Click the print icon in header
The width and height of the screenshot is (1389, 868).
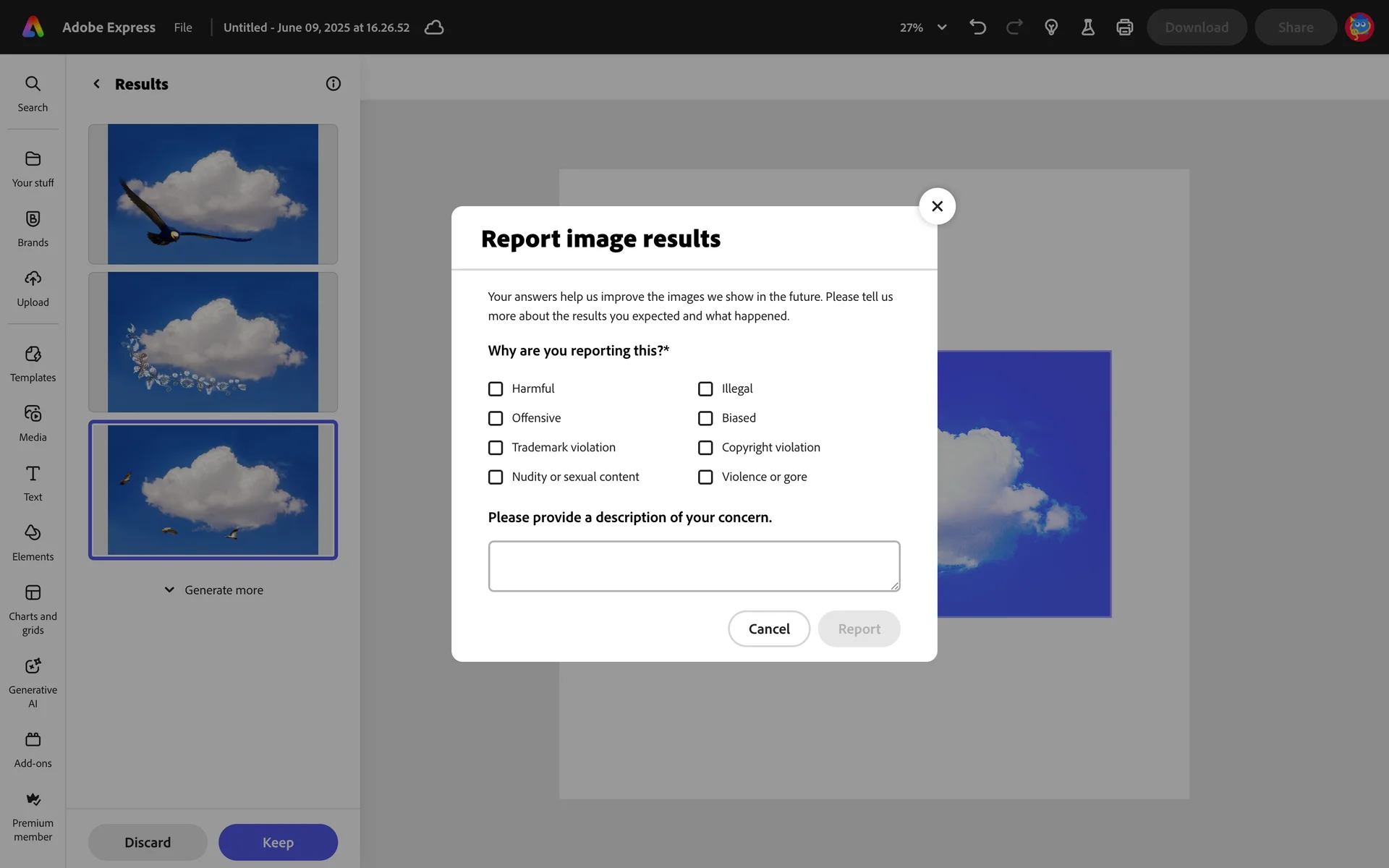1124,27
